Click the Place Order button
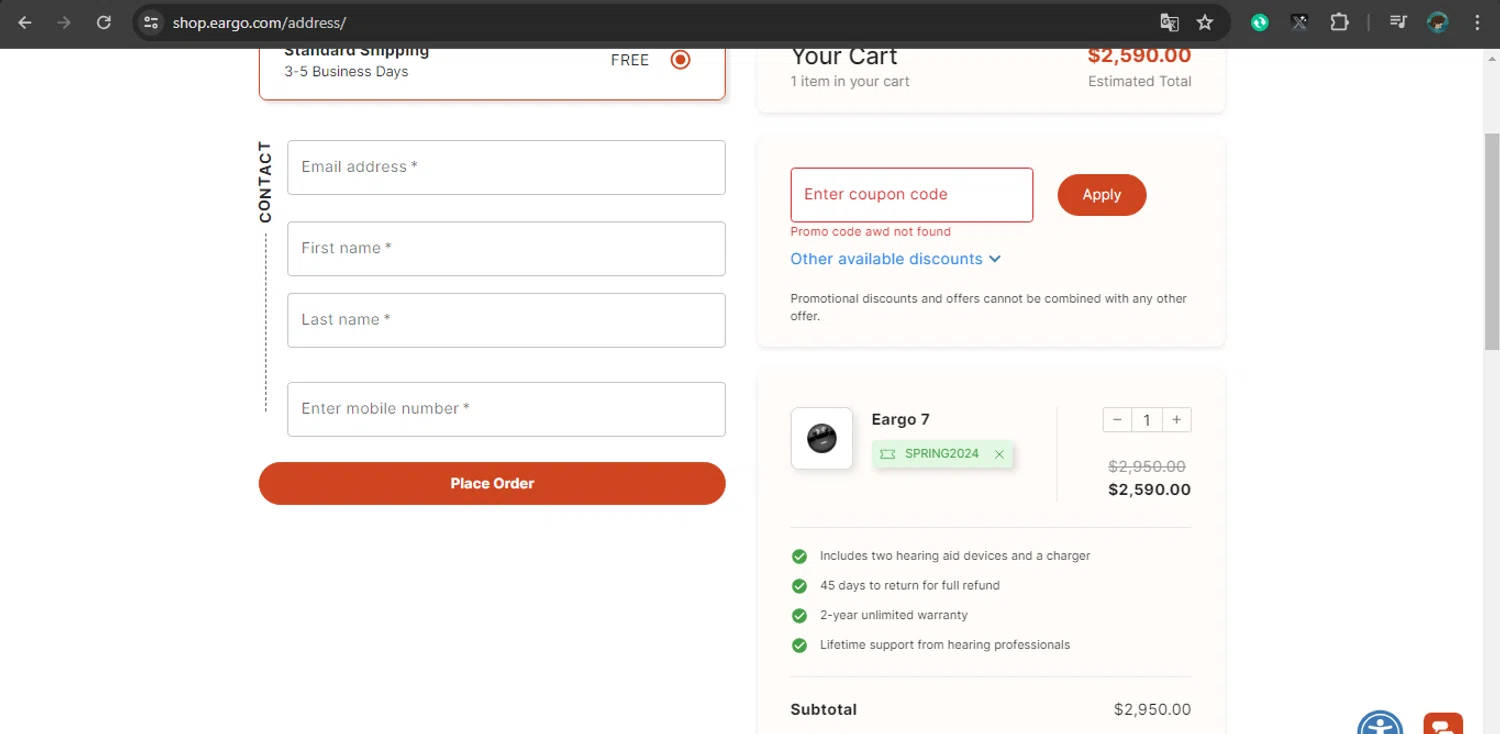This screenshot has height=734, width=1500. [x=492, y=483]
